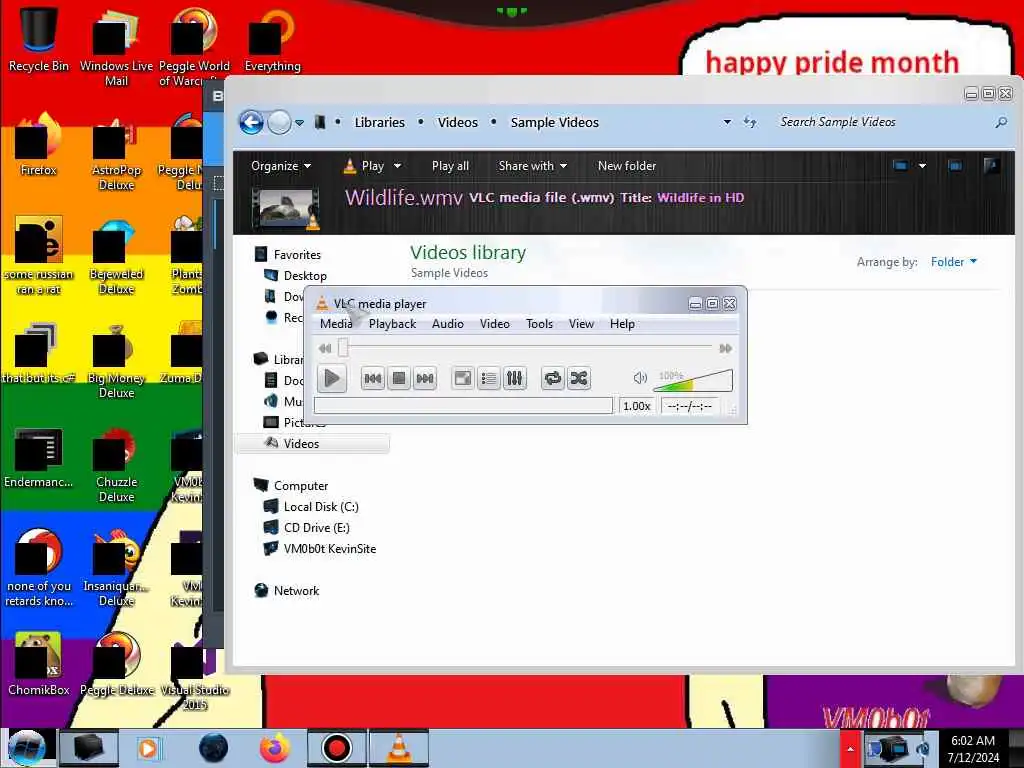
Task: Click media player icon in taskbar
Action: pos(148,748)
